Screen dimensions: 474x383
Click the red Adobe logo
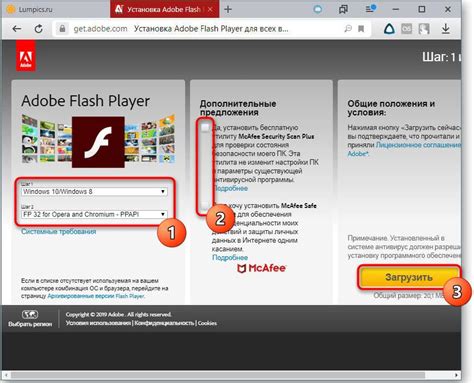pyautogui.click(x=26, y=57)
